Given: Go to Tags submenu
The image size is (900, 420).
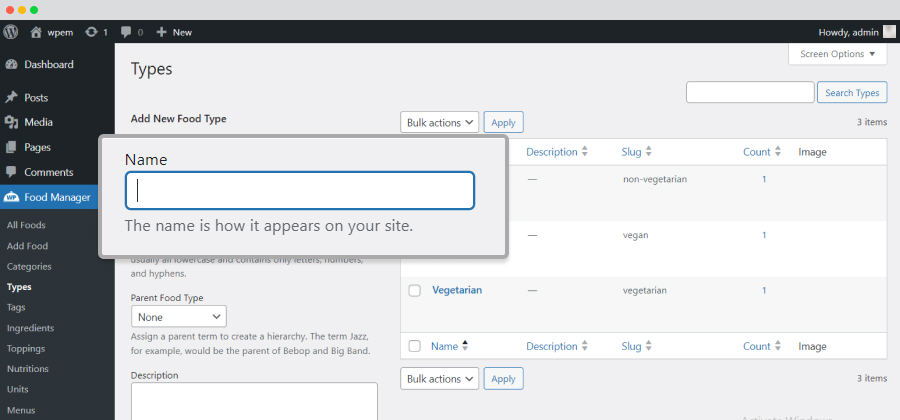Looking at the screenshot, I should pos(16,308).
